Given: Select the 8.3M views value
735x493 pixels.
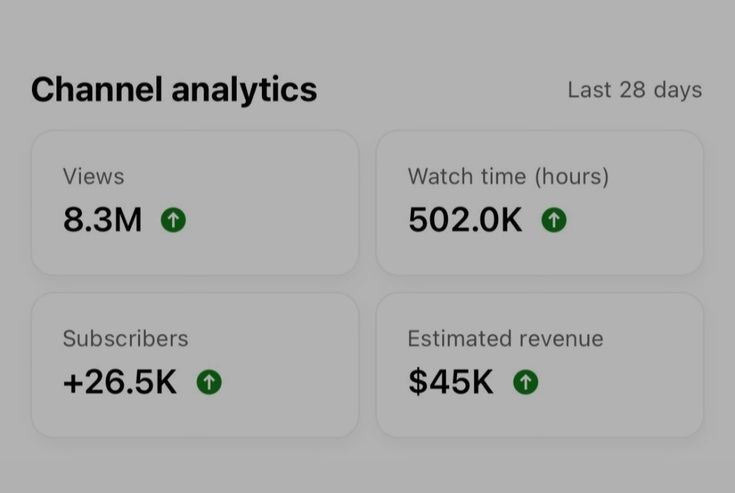Looking at the screenshot, I should point(103,220).
